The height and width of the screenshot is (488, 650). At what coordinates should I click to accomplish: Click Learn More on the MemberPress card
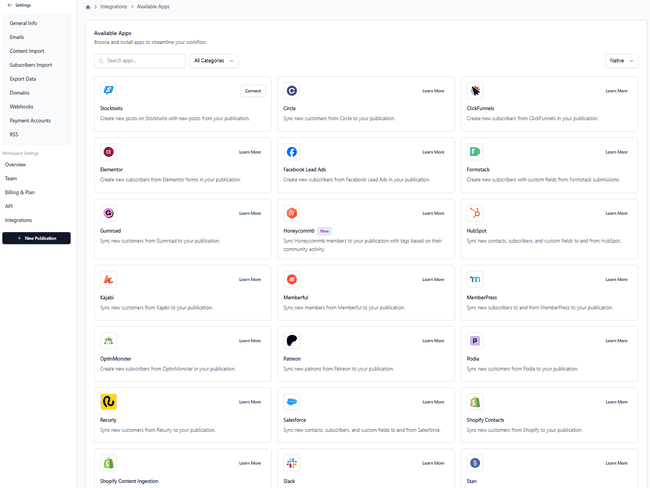click(616, 279)
